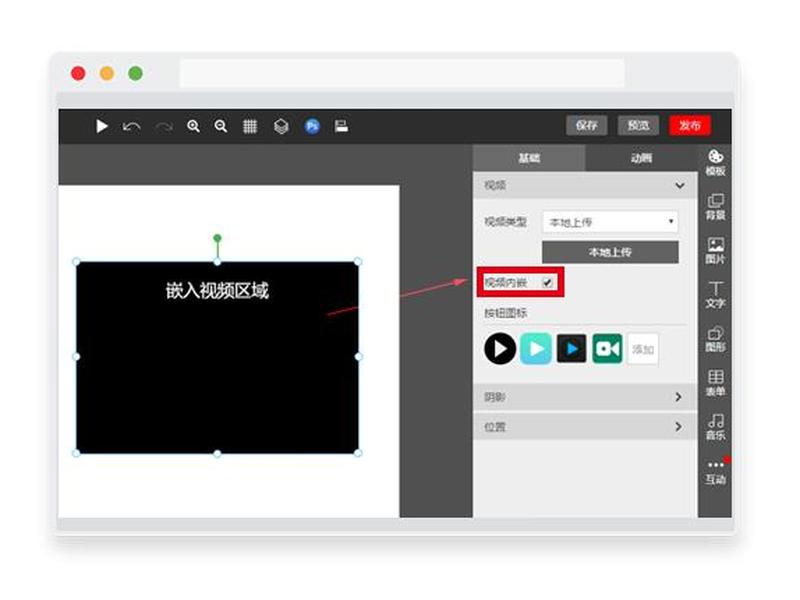Select the 文字 text sidebar tool

coord(715,294)
